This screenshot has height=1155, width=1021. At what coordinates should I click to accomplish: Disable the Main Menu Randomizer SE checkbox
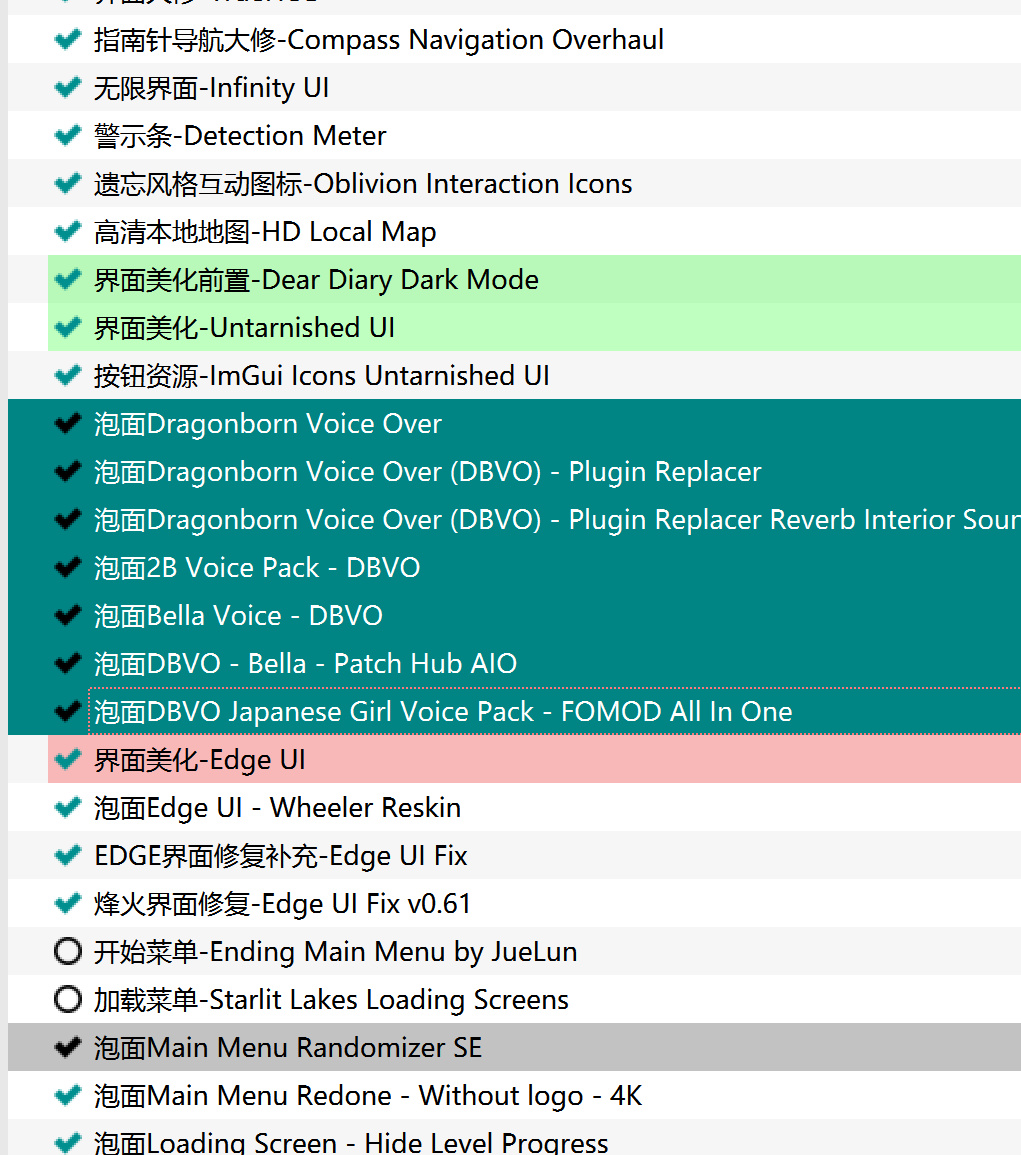(68, 1048)
